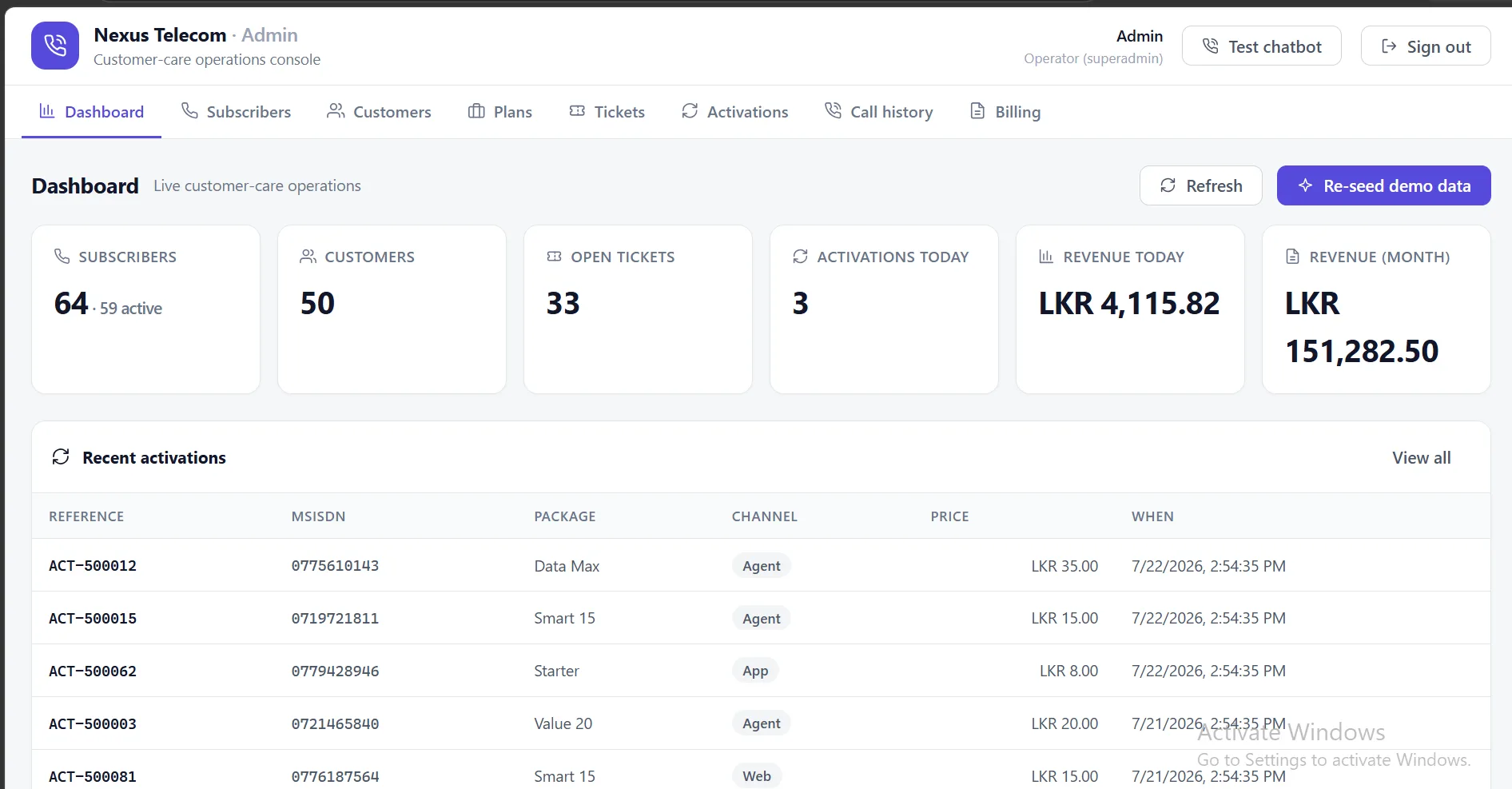Click the Tickets tab ticket icon
The width and height of the screenshot is (1512, 789).
(577, 111)
